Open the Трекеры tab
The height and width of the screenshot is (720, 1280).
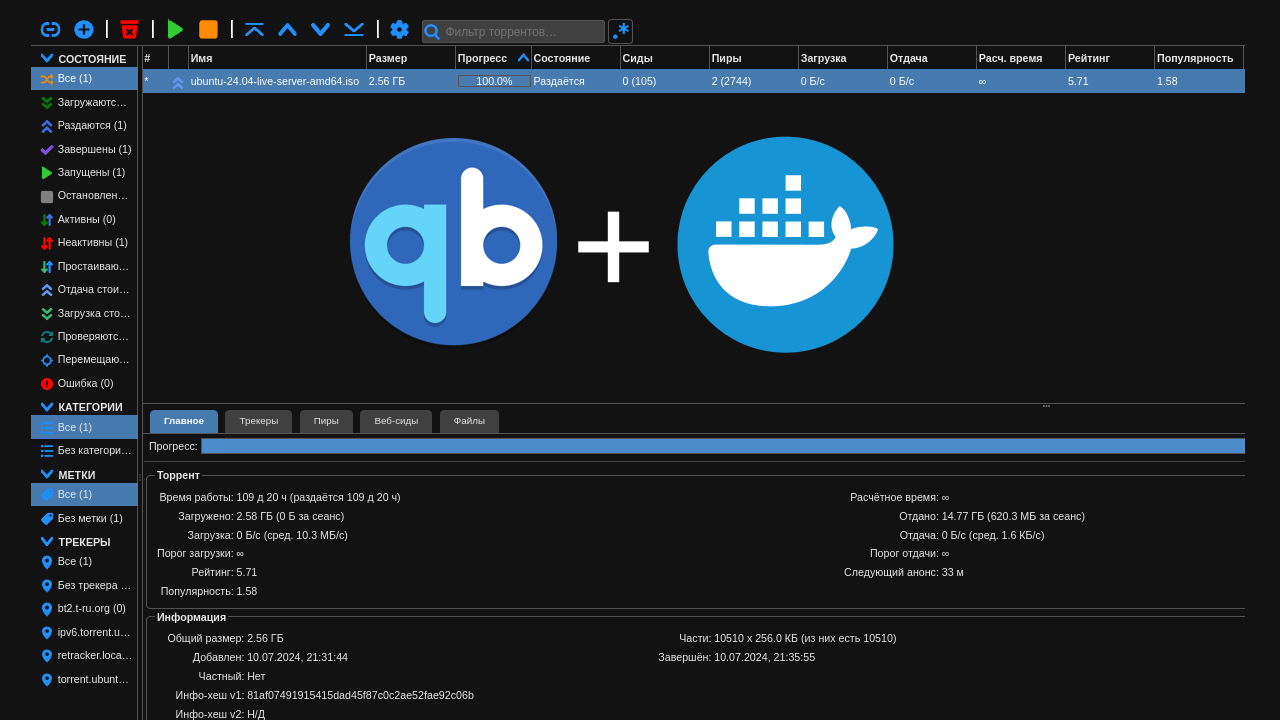coord(259,421)
